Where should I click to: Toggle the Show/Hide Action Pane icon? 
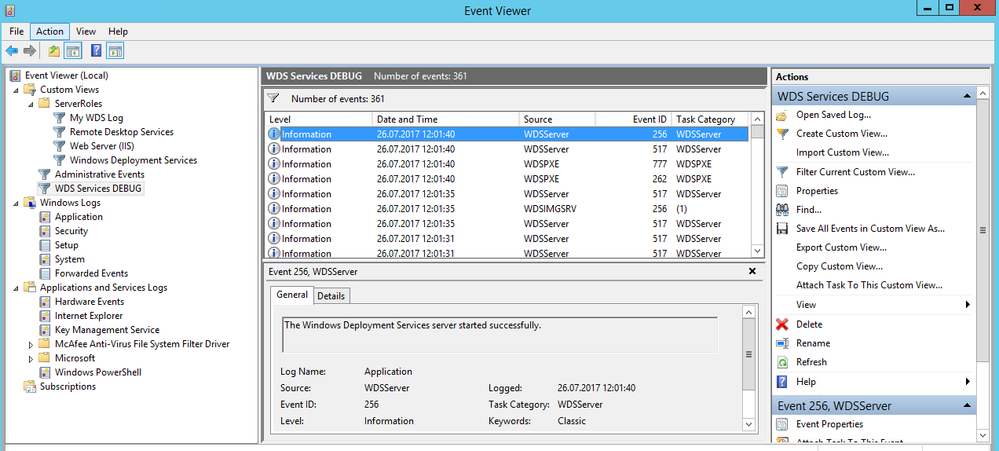pyautogui.click(x=115, y=51)
